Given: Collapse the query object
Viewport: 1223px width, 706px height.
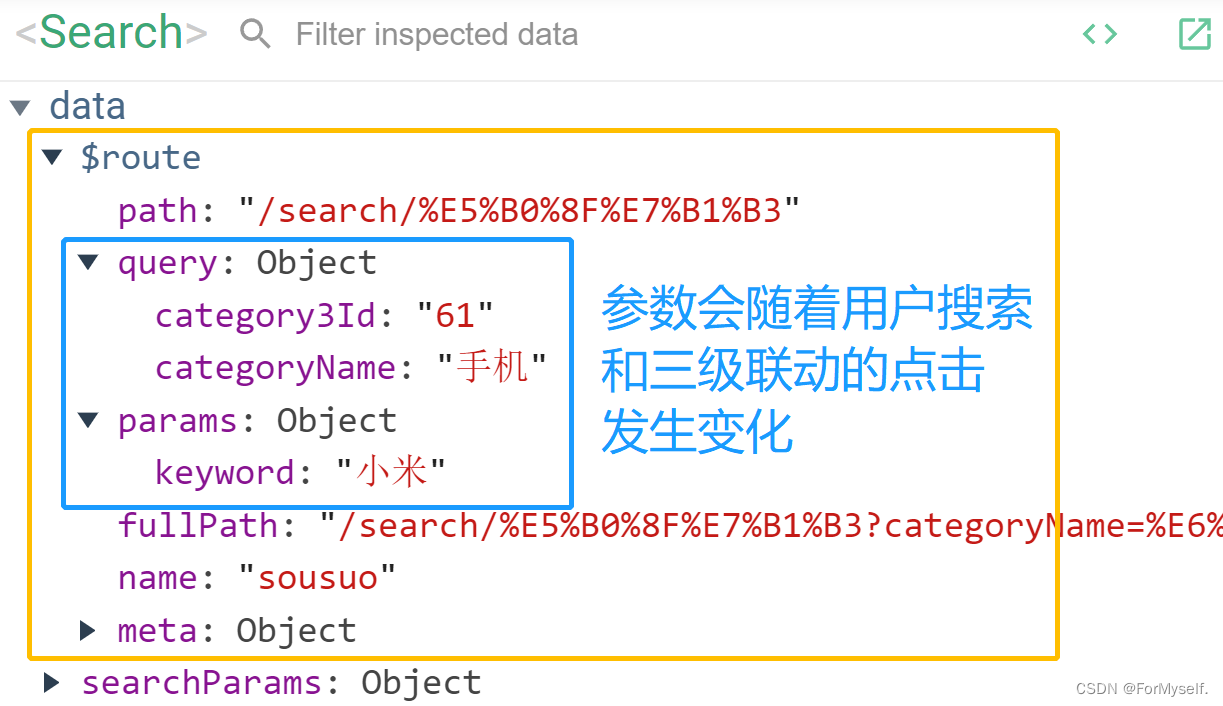Looking at the screenshot, I should 87,261.
